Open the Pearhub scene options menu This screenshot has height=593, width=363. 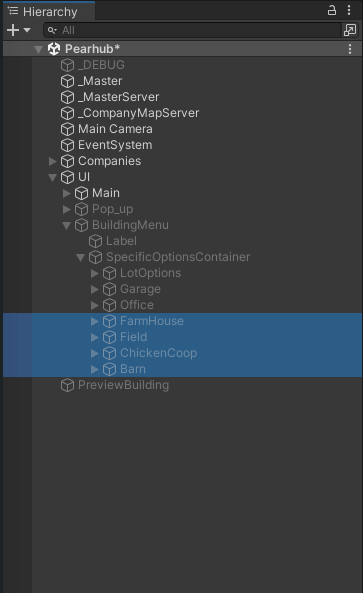tap(350, 49)
